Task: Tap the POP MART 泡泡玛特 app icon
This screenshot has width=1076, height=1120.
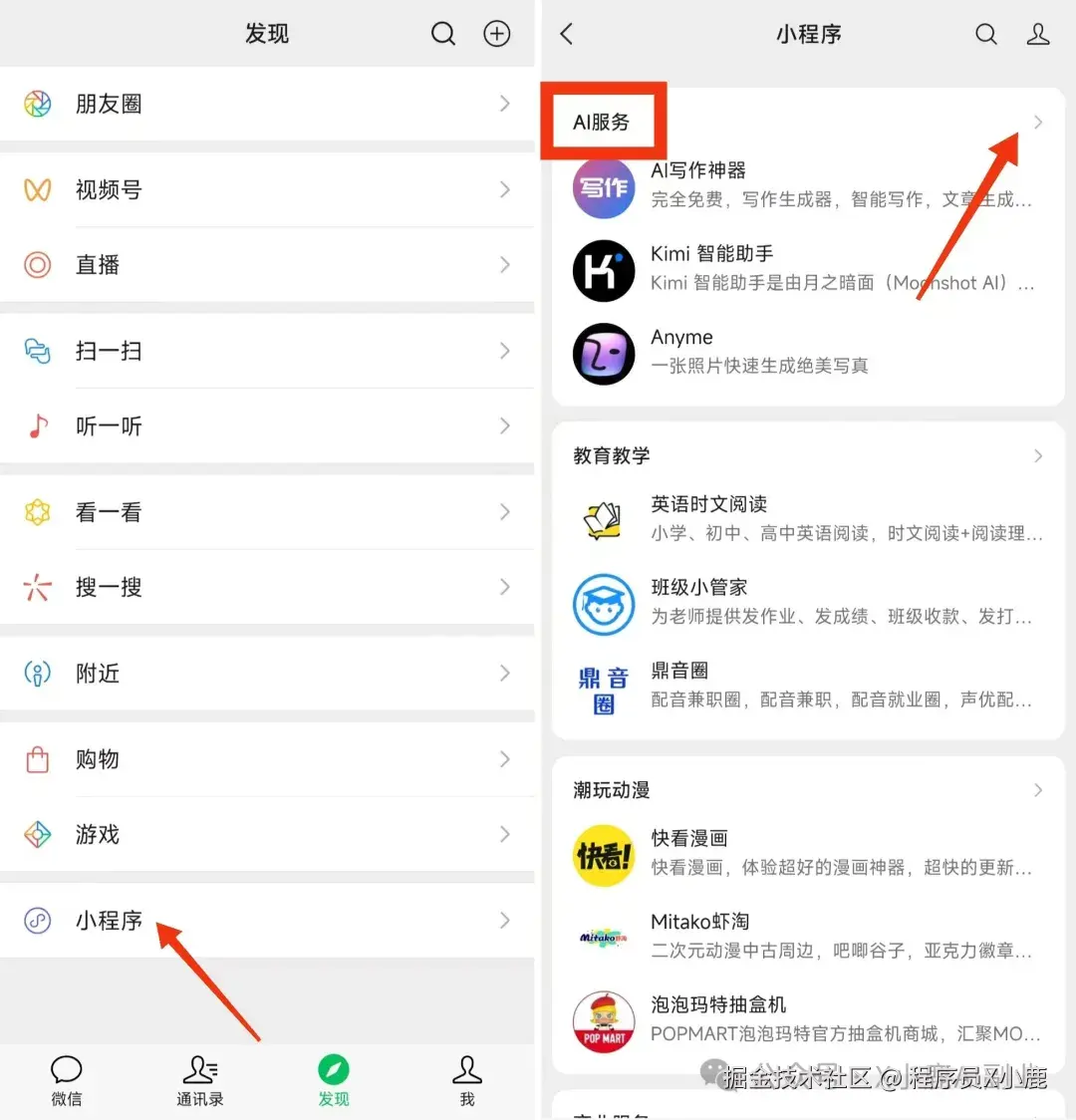Action: click(603, 1020)
